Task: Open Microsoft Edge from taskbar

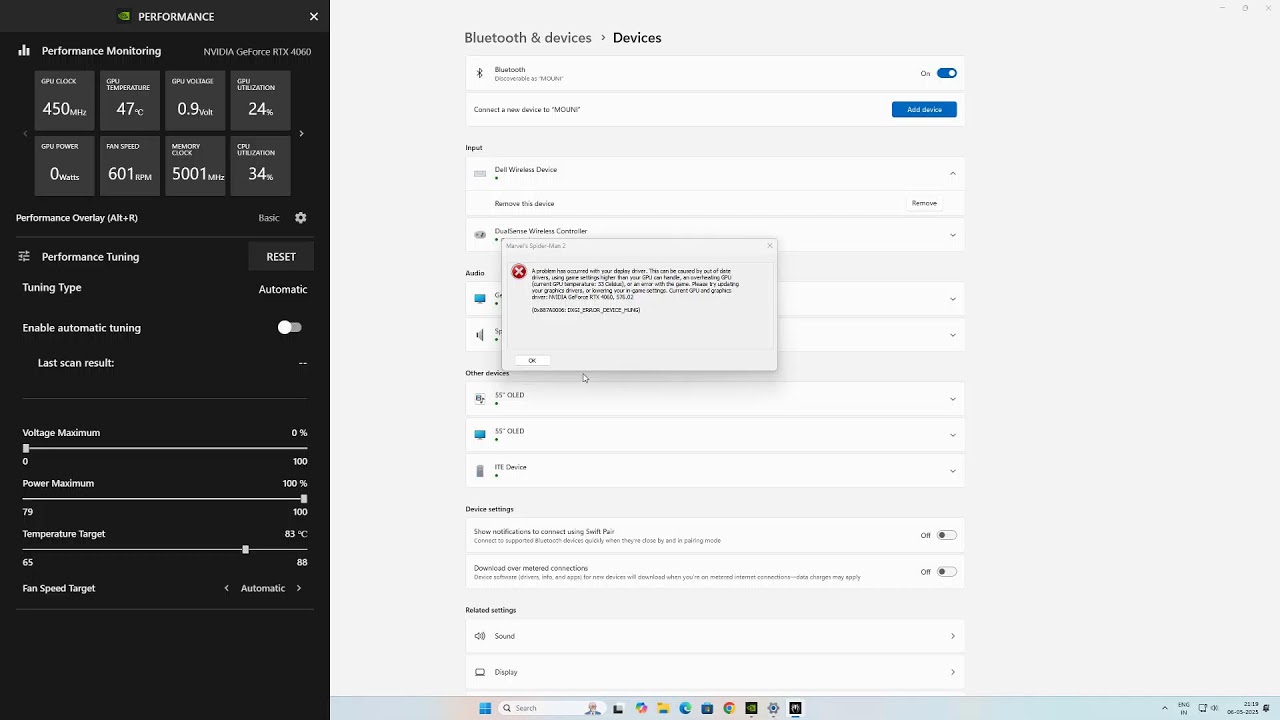Action: click(685, 708)
